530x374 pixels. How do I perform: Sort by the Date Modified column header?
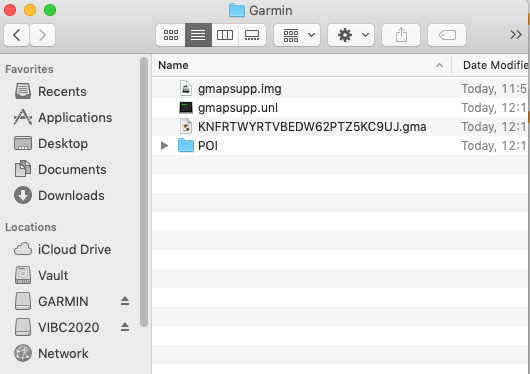click(x=490, y=65)
